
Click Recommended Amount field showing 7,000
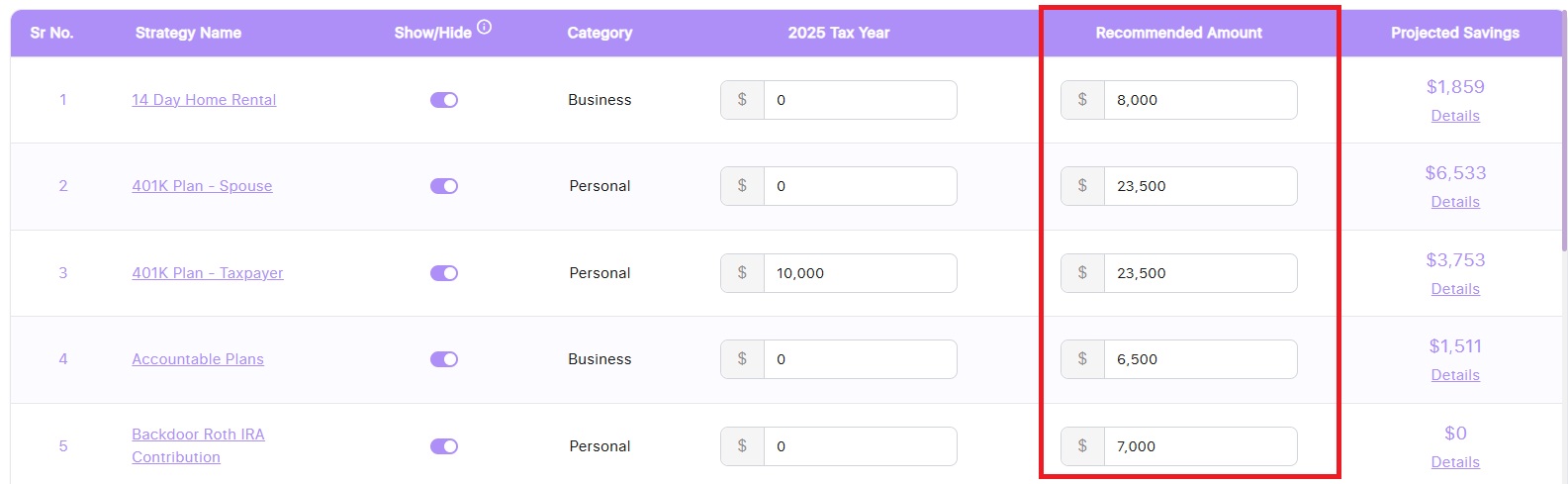pos(1199,446)
